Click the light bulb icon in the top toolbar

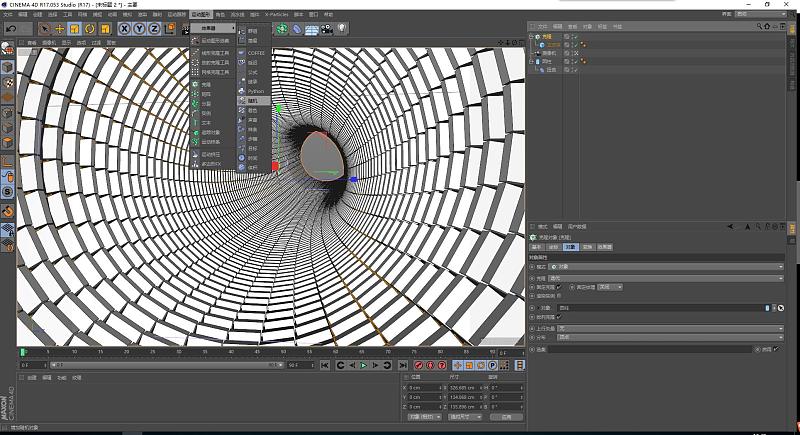342,29
